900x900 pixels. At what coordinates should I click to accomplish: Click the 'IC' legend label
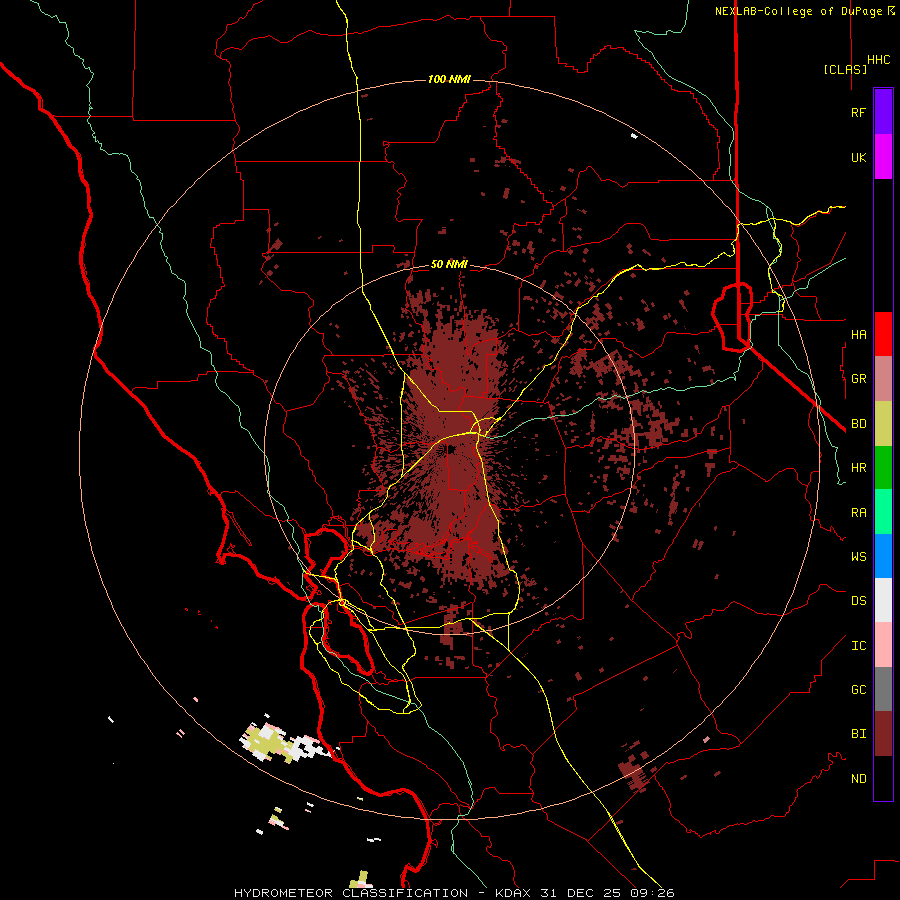pos(858,646)
